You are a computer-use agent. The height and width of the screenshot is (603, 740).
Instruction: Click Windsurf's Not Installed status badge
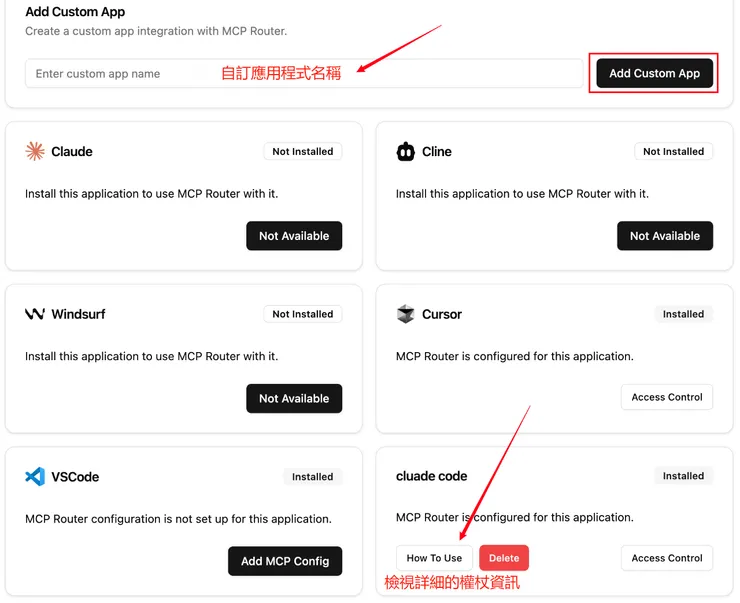(303, 314)
